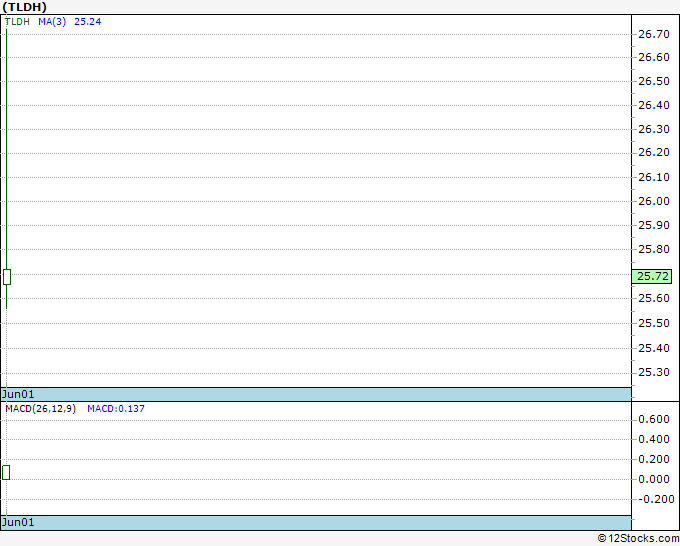Click the 12Stocks.com copyright text
This screenshot has height=546, width=680.
638,539
